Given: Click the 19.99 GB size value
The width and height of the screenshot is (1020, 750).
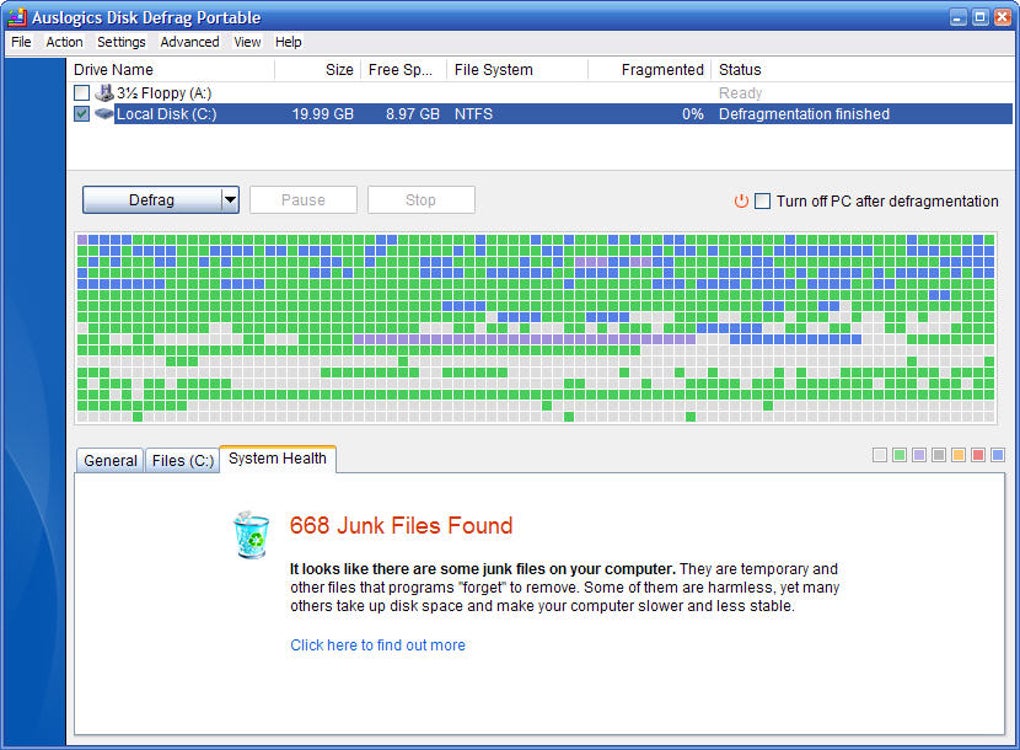Looking at the screenshot, I should 323,114.
